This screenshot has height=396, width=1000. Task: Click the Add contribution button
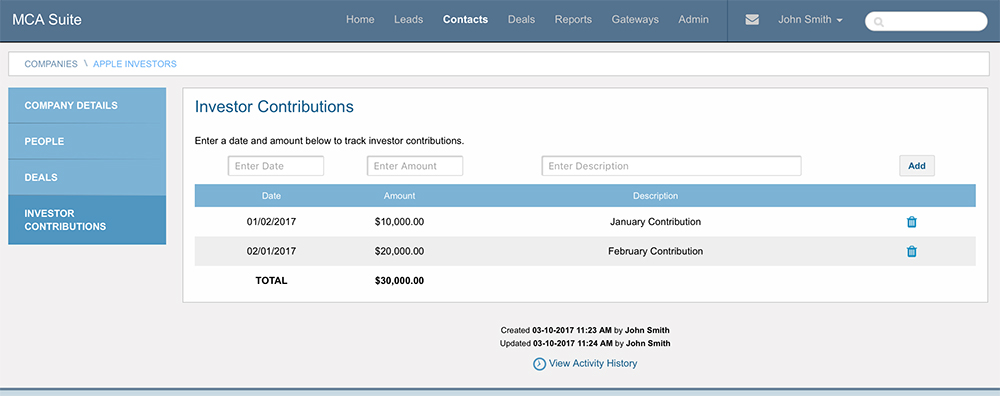[916, 166]
